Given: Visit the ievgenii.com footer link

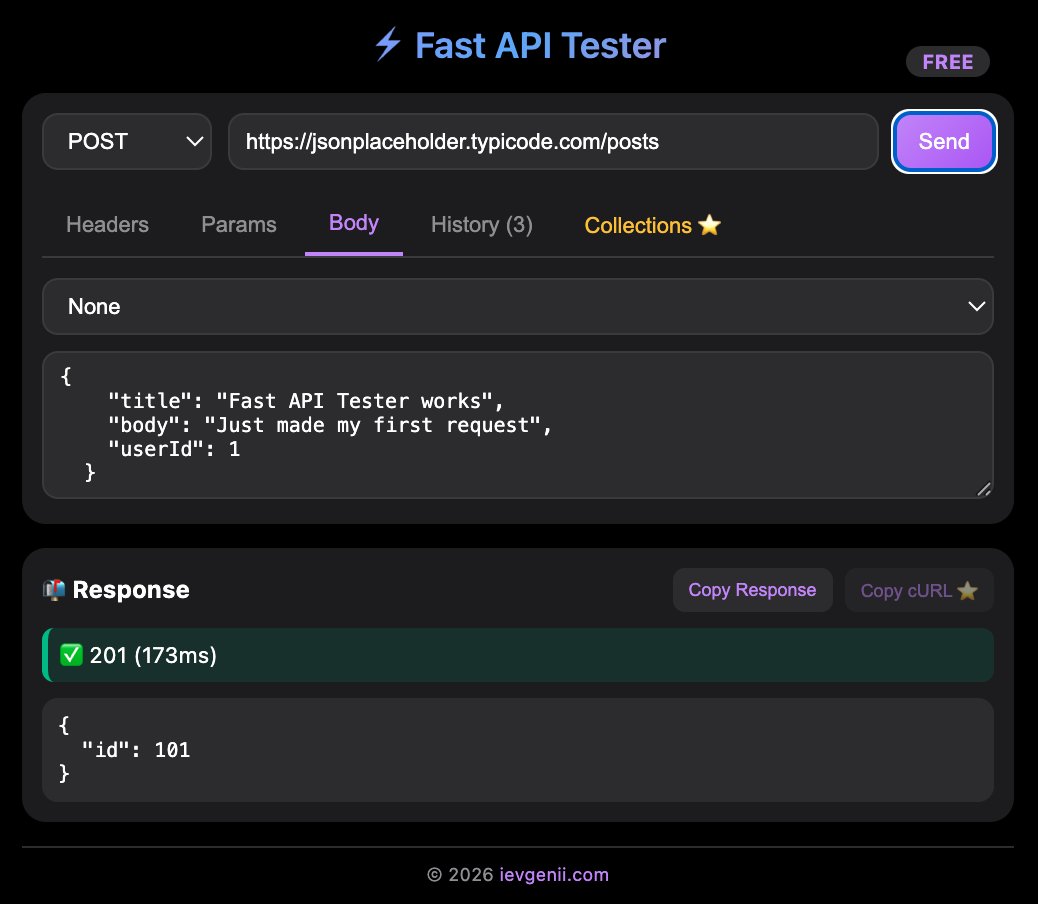Looking at the screenshot, I should coord(554,875).
